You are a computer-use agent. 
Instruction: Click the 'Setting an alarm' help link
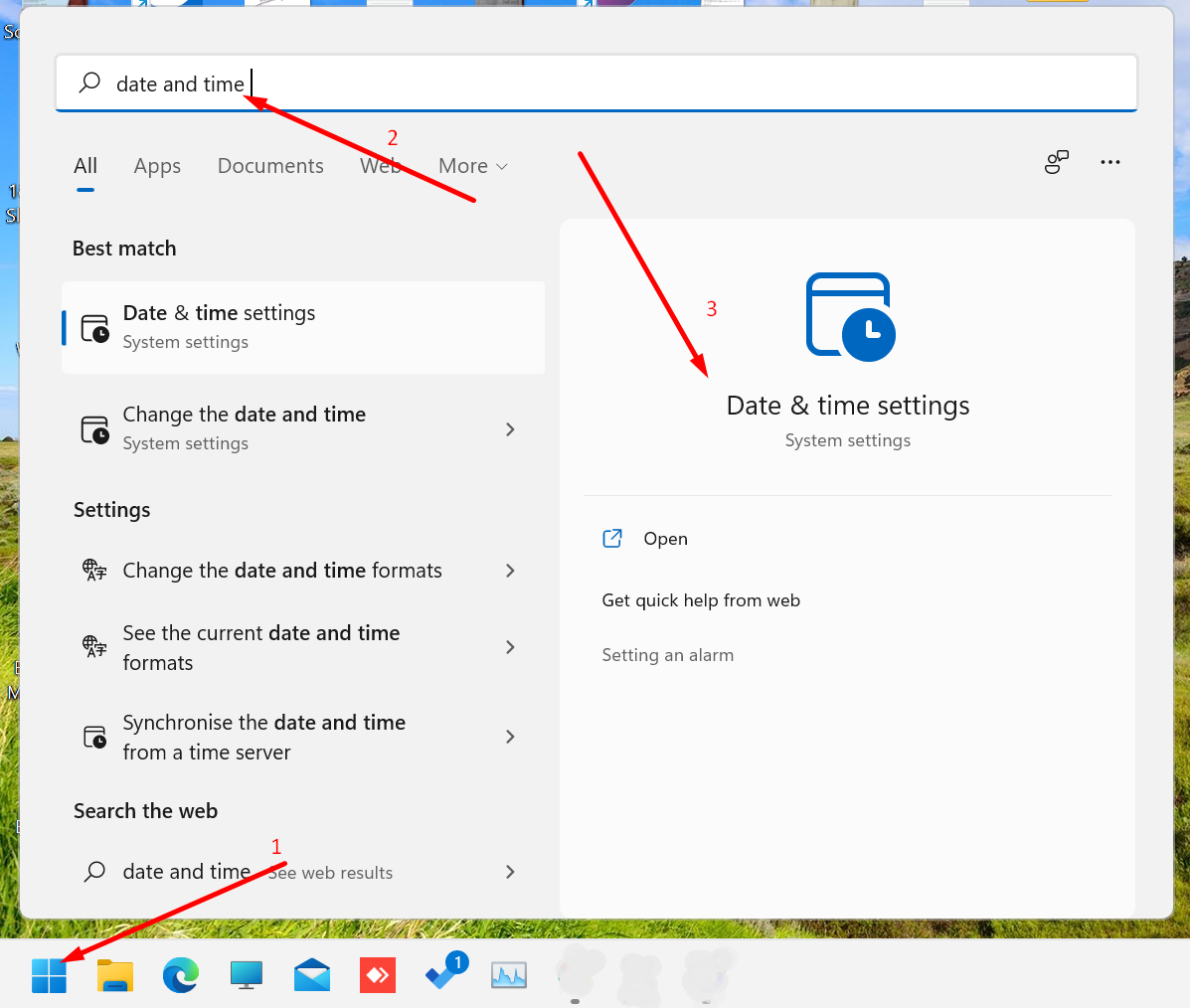coord(668,655)
